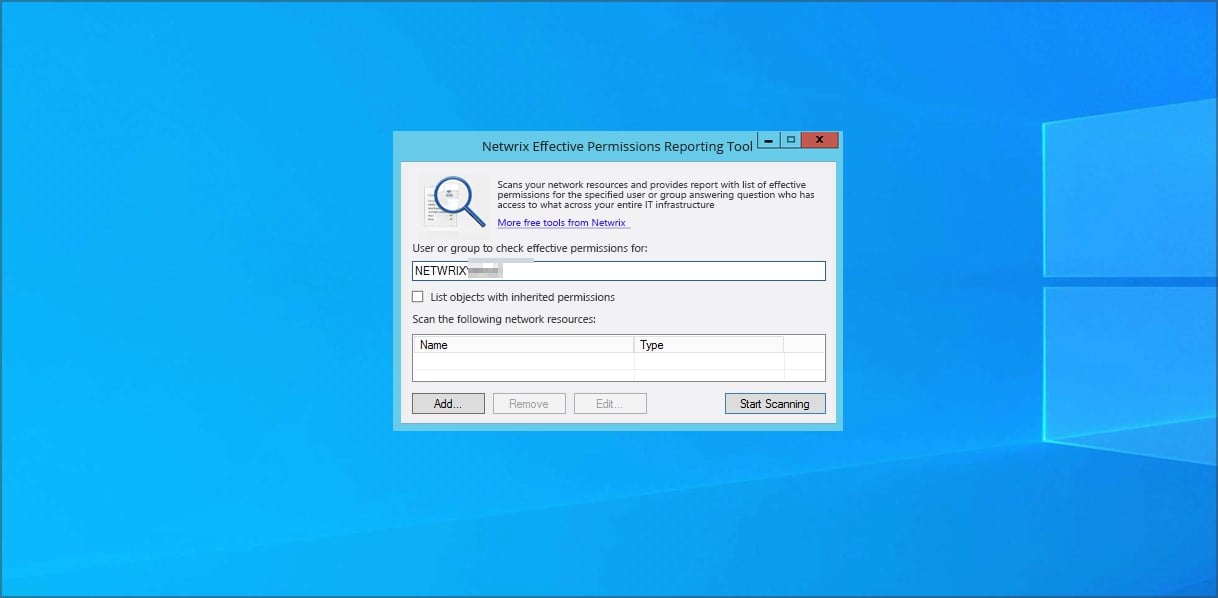Screen dimensions: 1218x598
Task: Focus the user or group input field
Action: [619, 271]
